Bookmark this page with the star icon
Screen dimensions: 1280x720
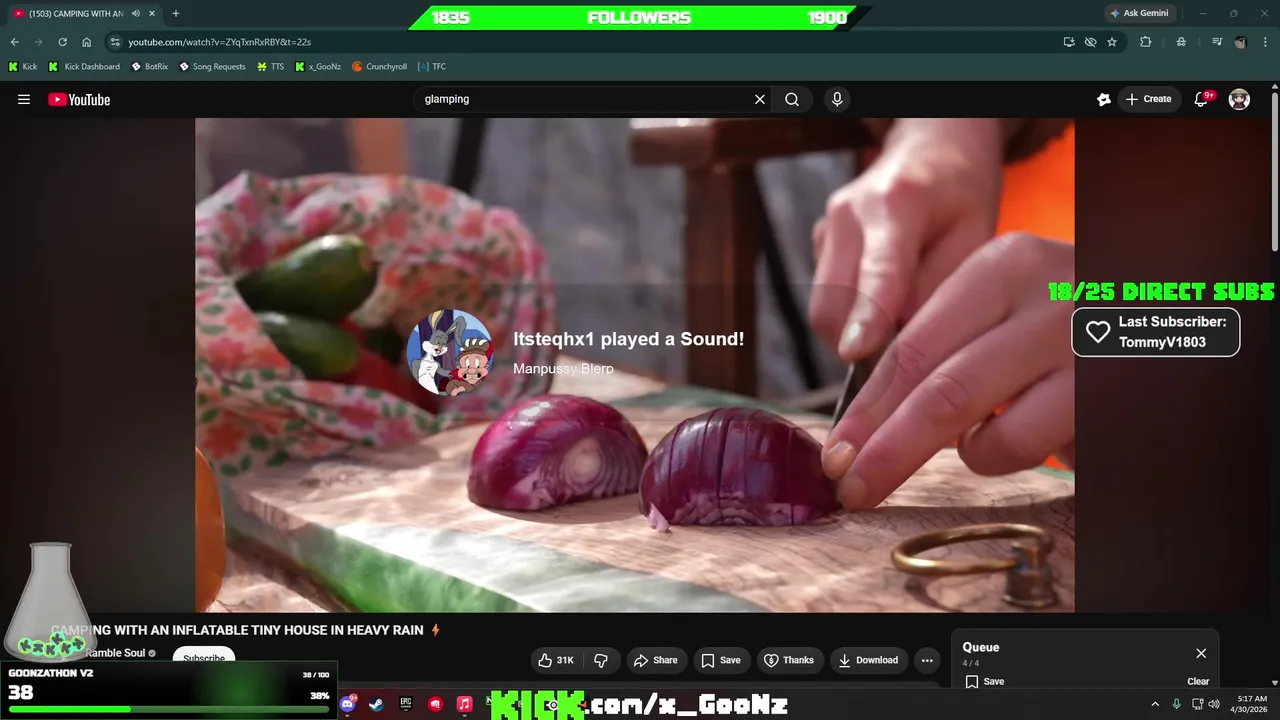point(1112,42)
